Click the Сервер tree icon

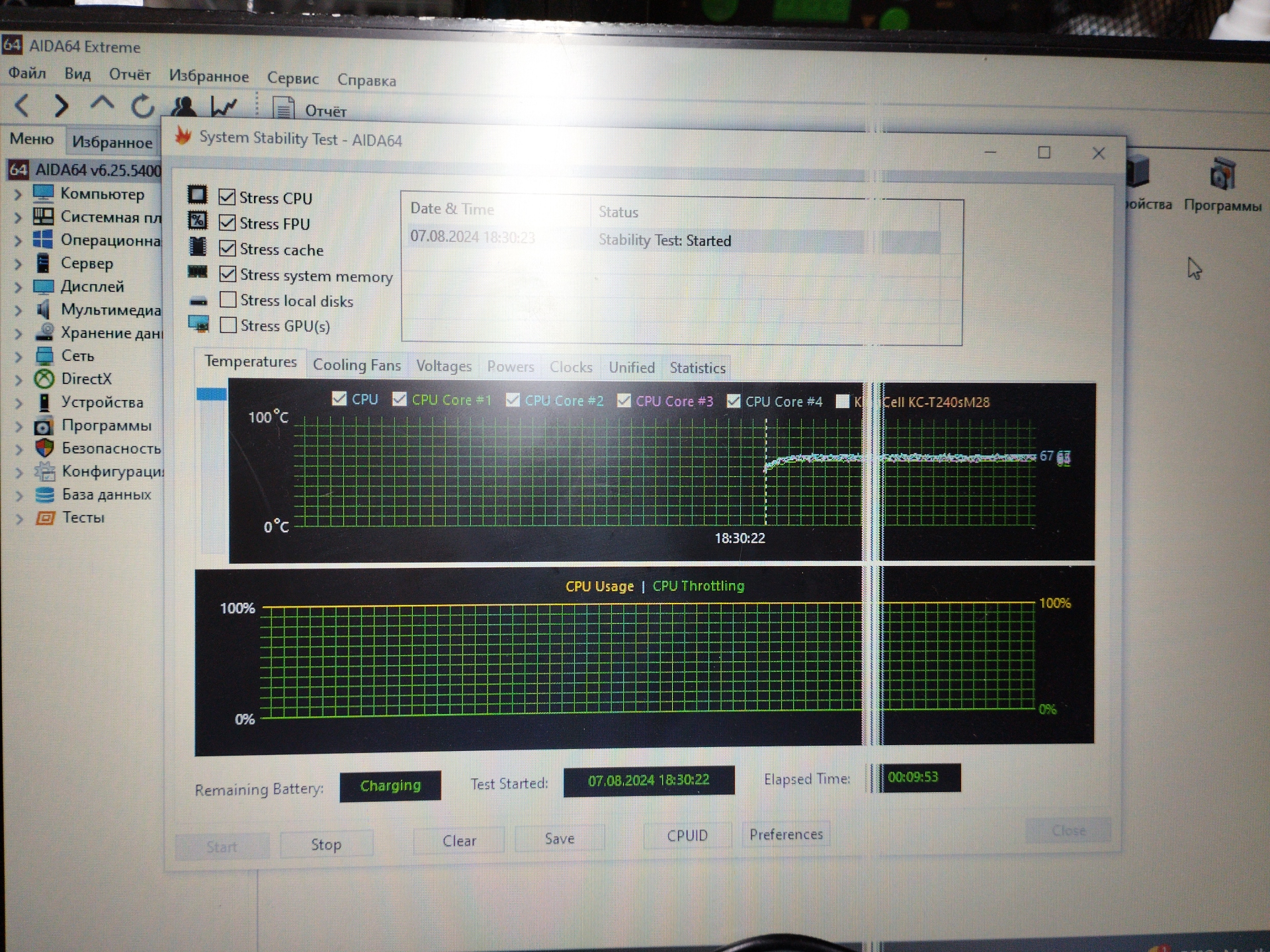[44, 262]
